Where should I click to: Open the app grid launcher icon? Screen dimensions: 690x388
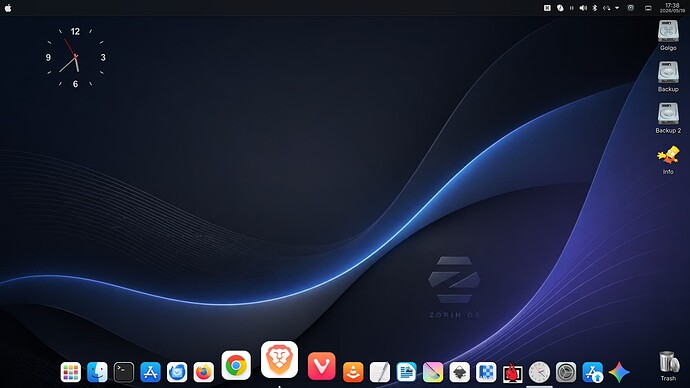[70, 372]
